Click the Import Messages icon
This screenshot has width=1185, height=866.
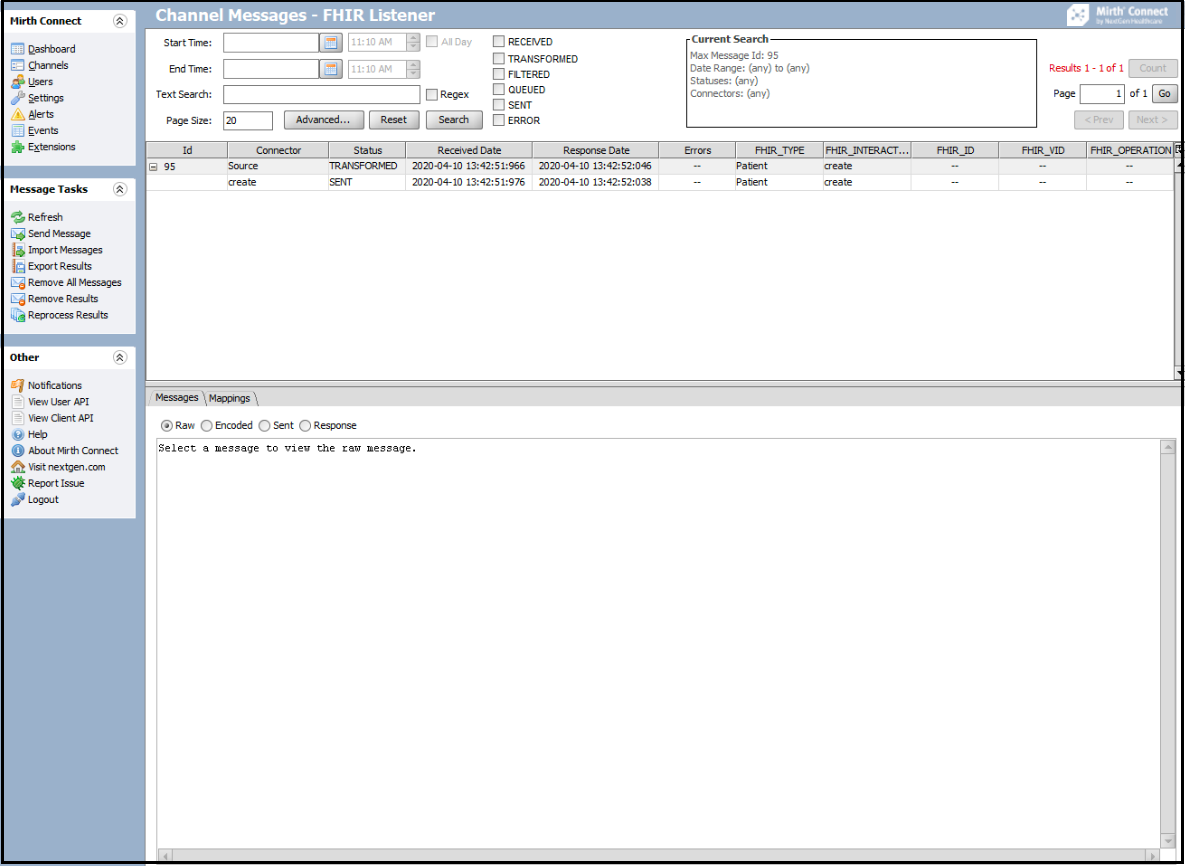click(17, 250)
